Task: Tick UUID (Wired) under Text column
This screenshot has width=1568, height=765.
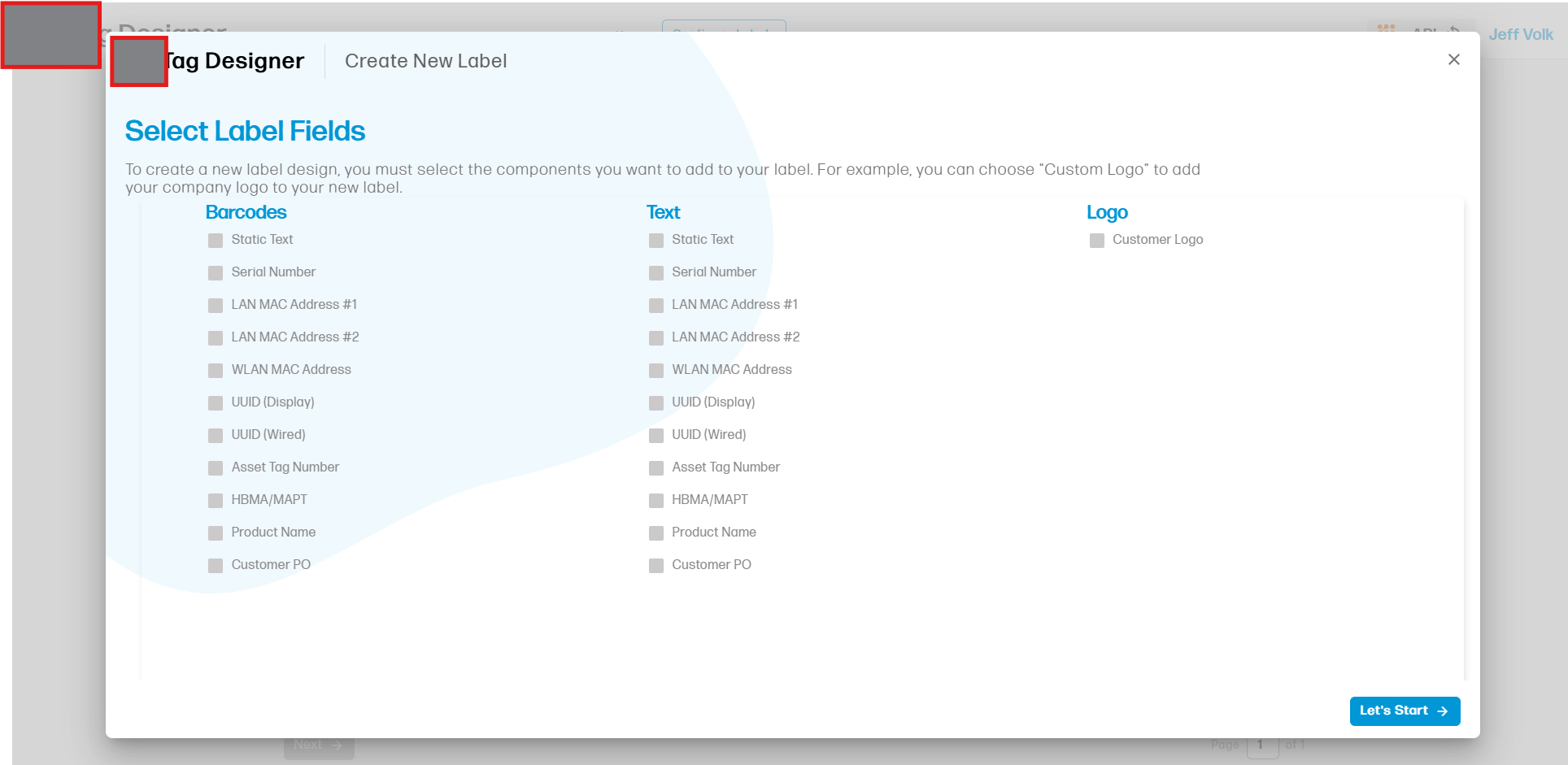Action: pos(656,436)
